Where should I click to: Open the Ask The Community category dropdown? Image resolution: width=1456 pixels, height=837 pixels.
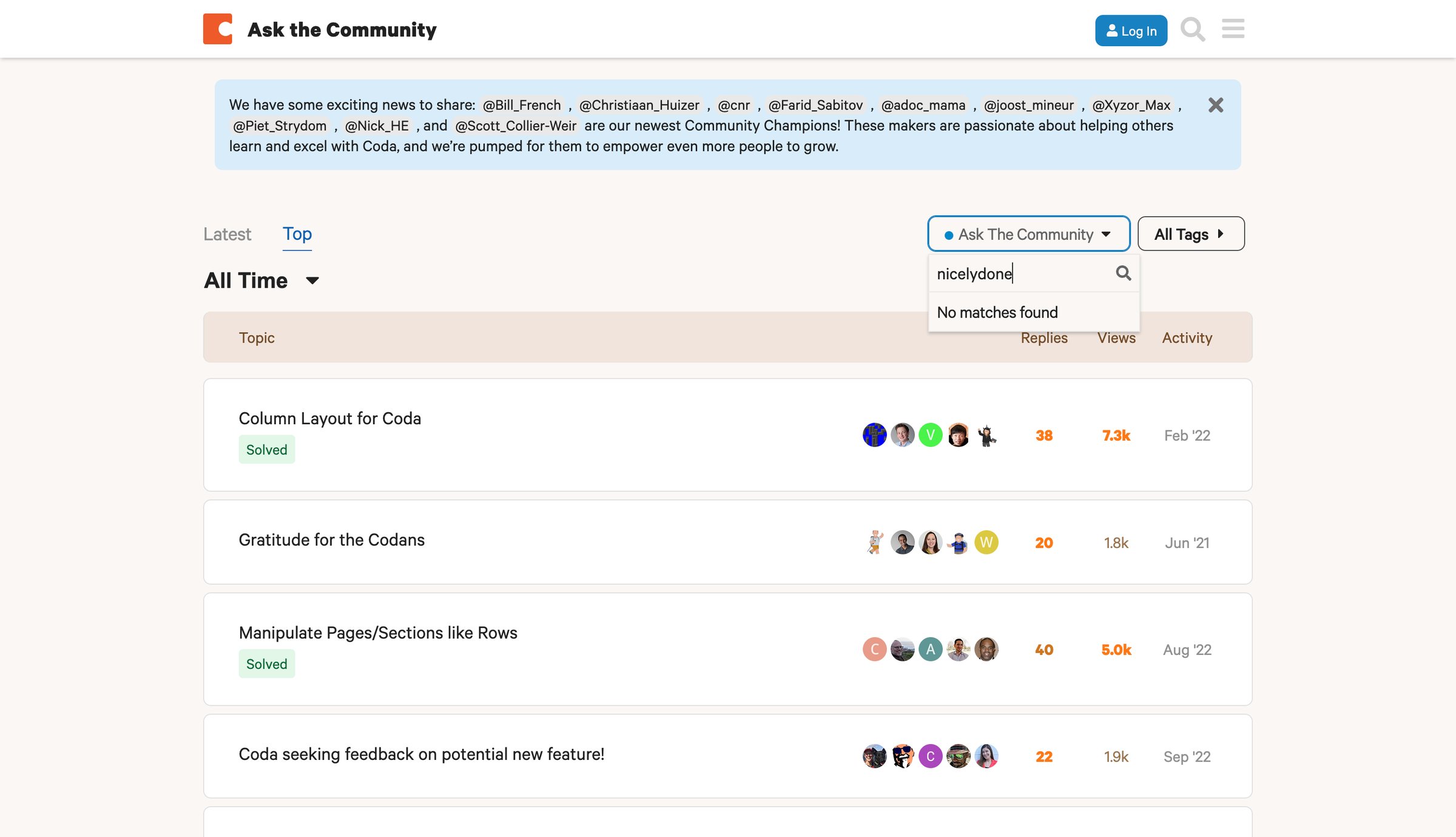[1028, 234]
